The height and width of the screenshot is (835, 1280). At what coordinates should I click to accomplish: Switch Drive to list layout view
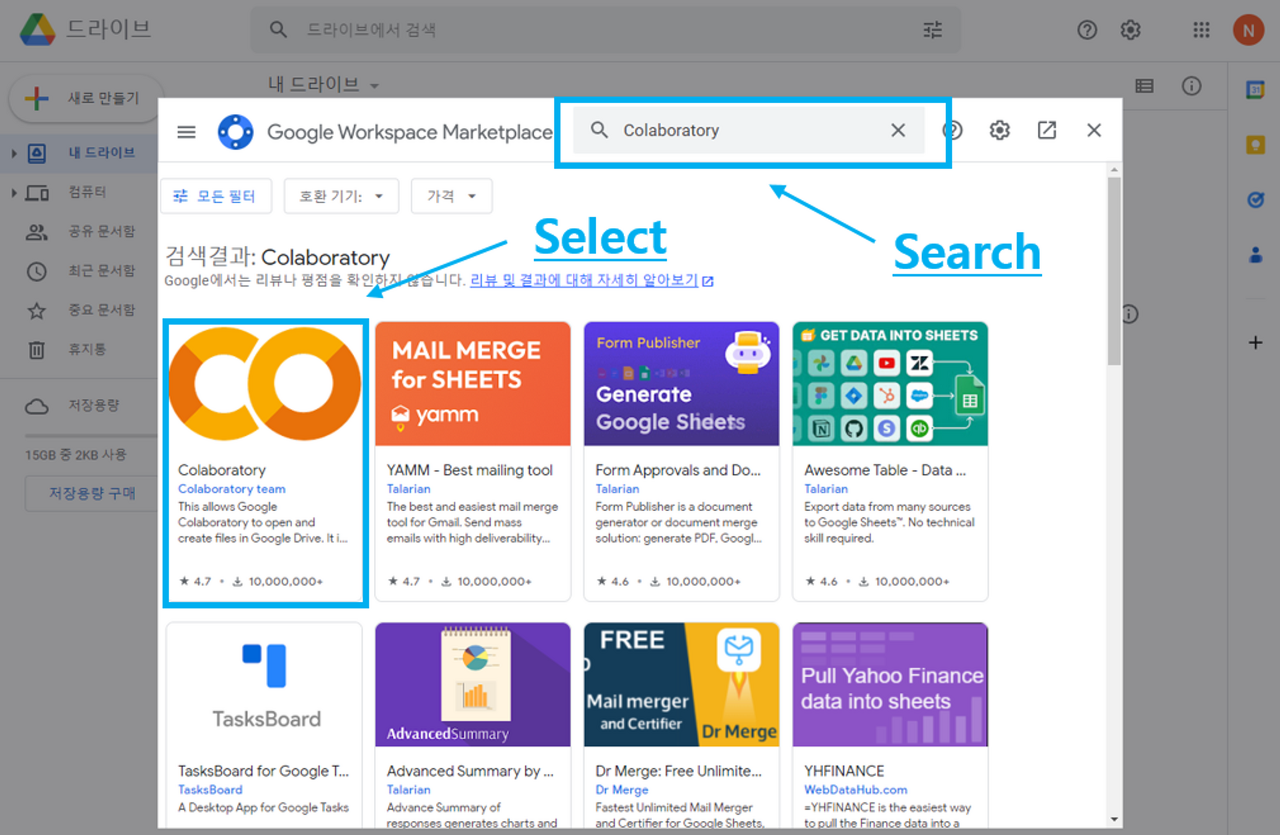1145,86
